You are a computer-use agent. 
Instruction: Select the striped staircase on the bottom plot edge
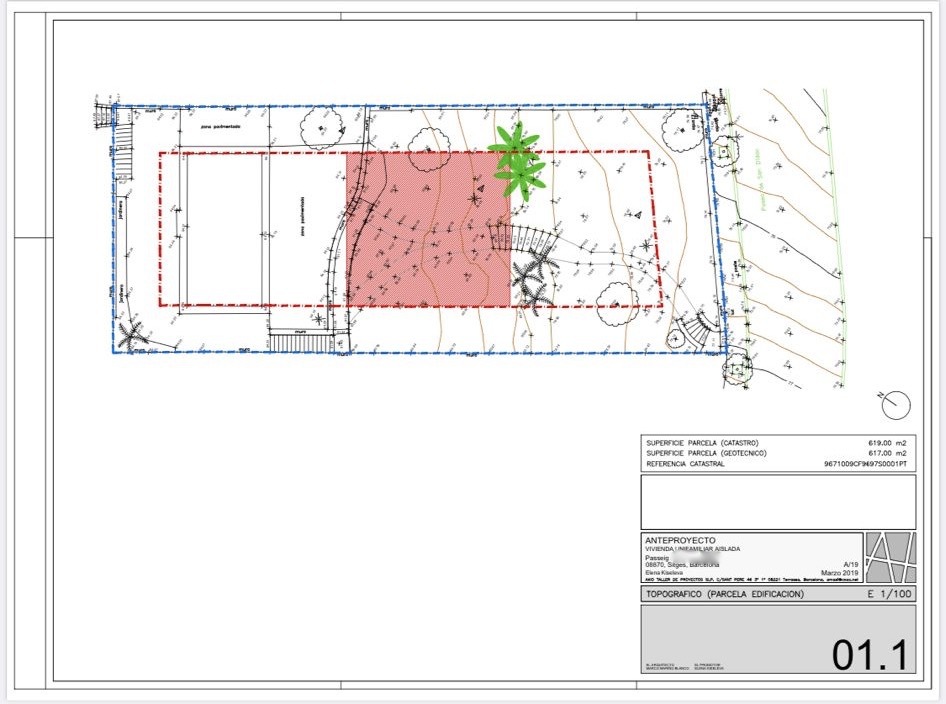(300, 343)
